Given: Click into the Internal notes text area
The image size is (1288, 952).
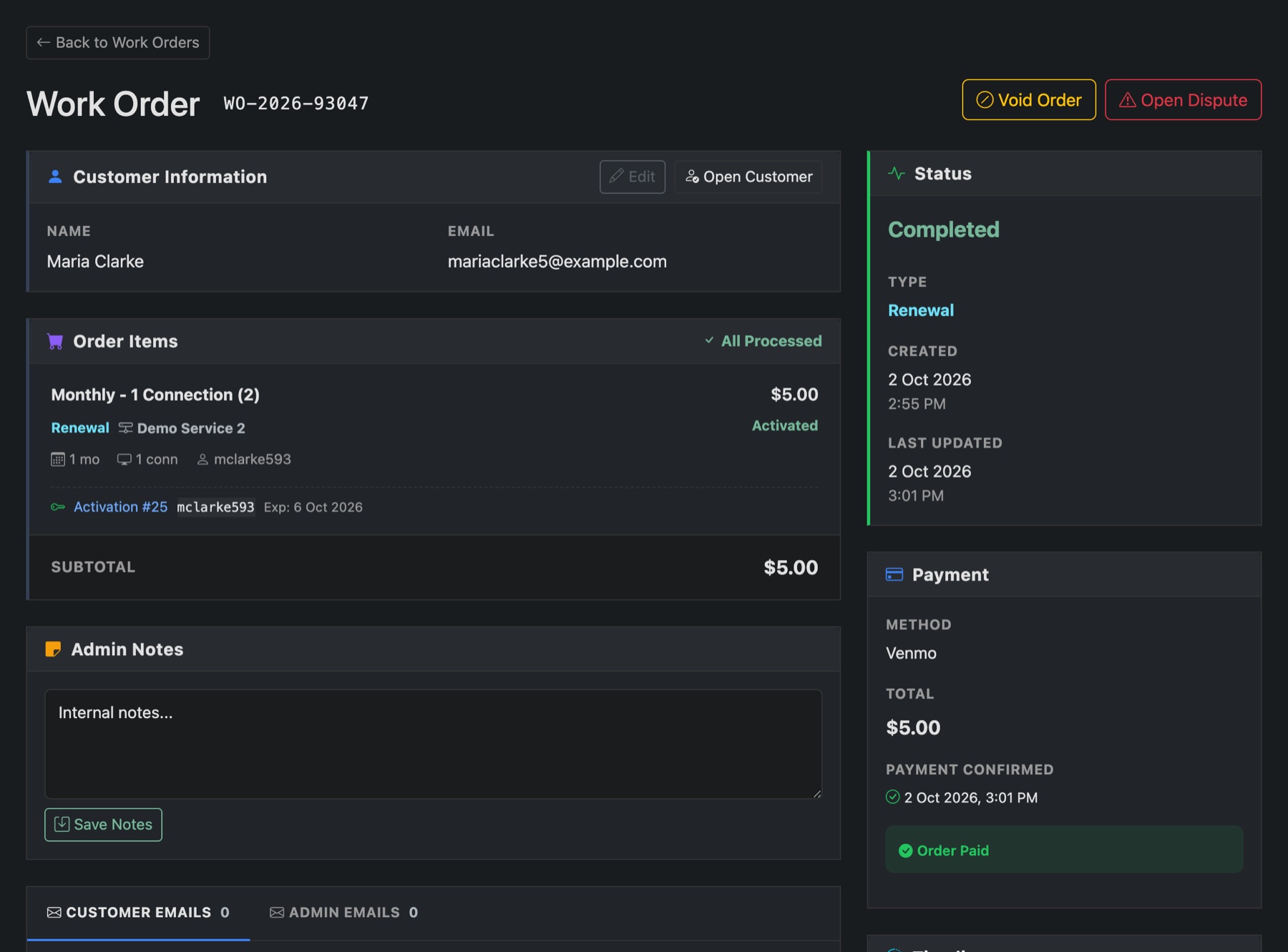Looking at the screenshot, I should click(434, 744).
